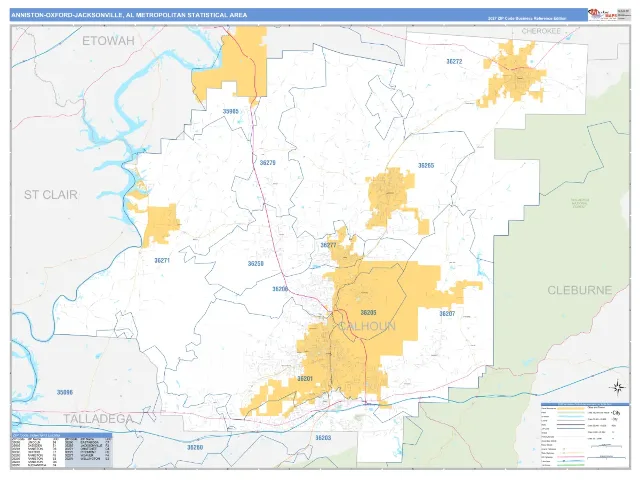
Task: Select ZIP code 36205 label
Action: pyautogui.click(x=368, y=313)
